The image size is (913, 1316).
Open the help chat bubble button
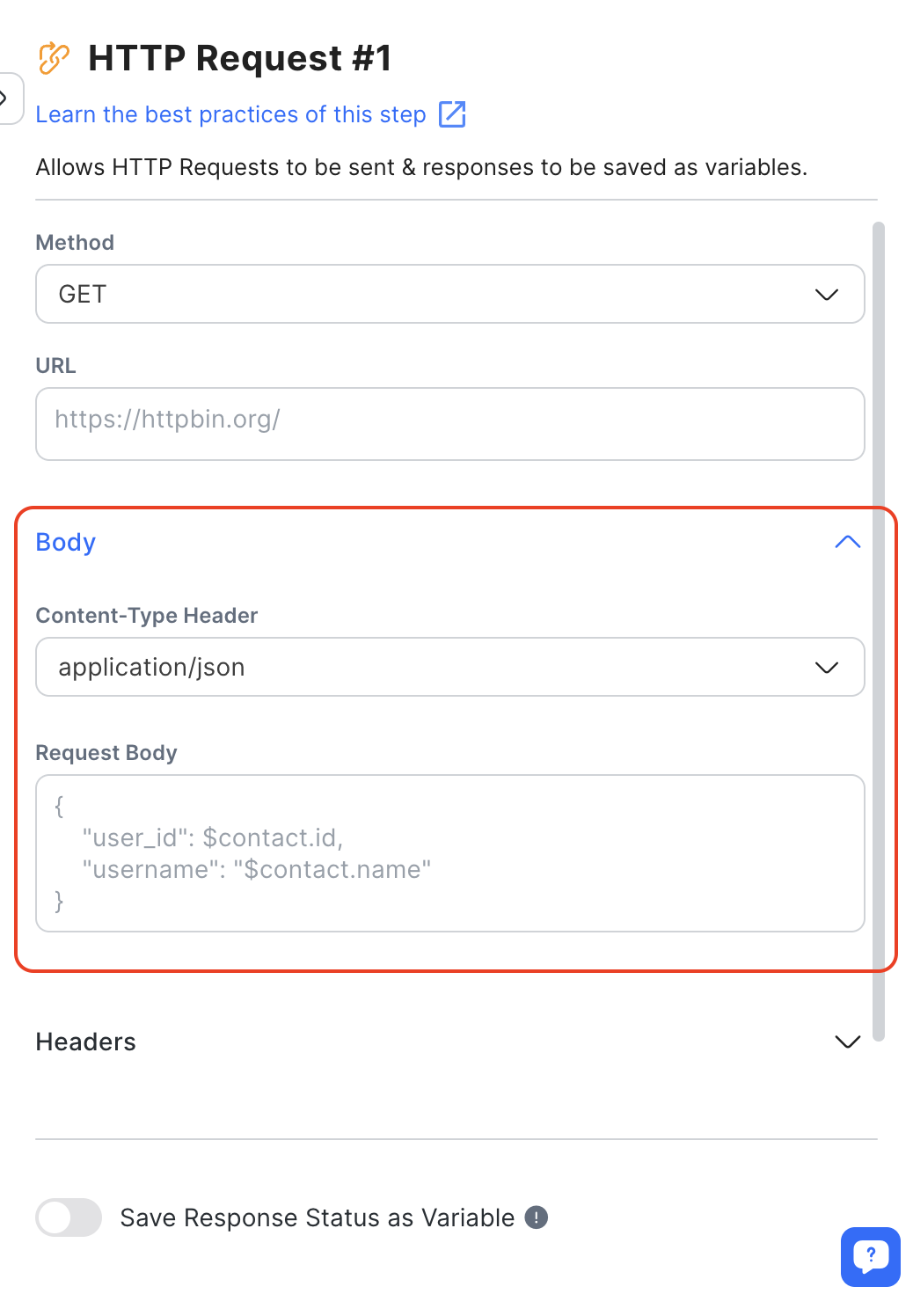(x=870, y=1256)
